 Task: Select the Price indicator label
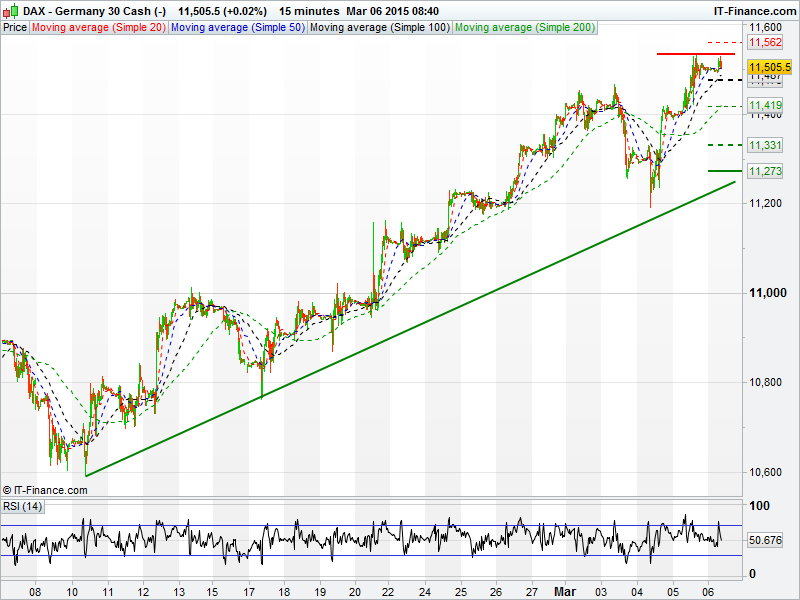pyautogui.click(x=15, y=28)
